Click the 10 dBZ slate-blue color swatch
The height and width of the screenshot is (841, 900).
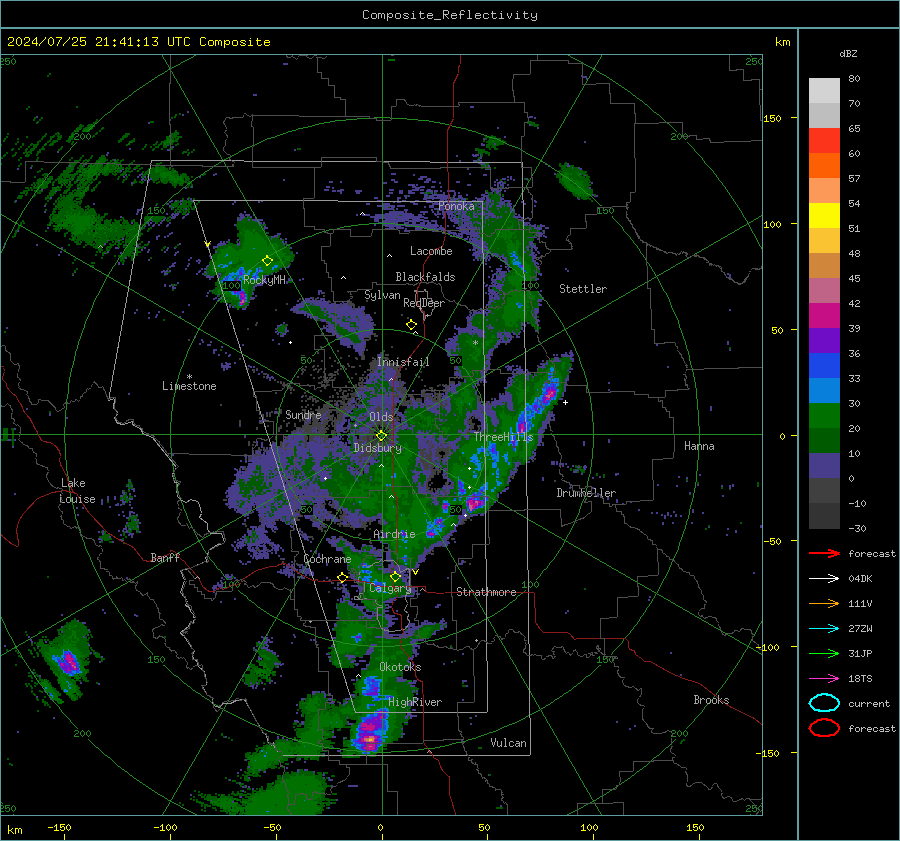(824, 466)
